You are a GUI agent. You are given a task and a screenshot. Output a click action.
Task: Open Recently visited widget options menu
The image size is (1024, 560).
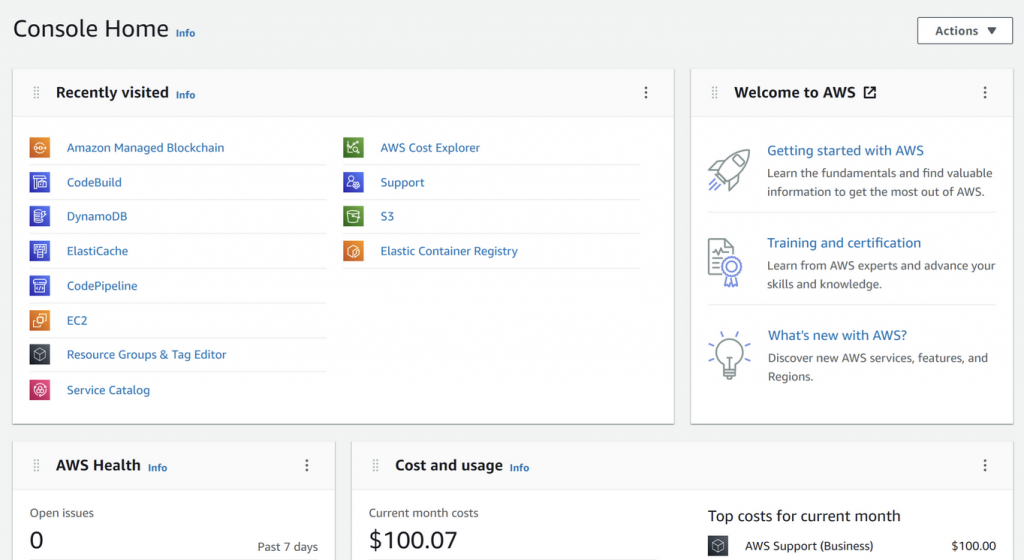646,93
